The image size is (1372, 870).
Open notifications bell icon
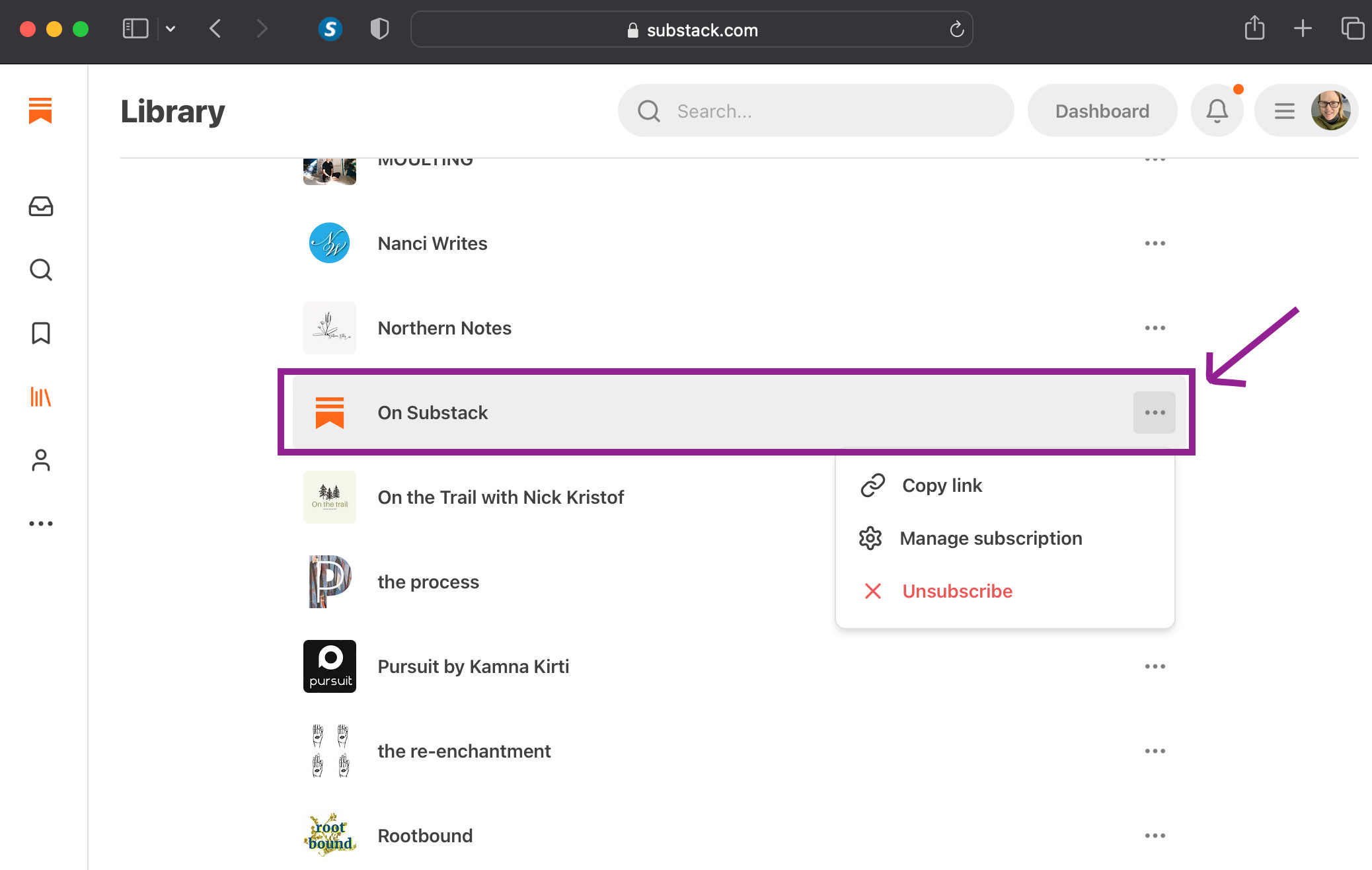tap(1217, 111)
